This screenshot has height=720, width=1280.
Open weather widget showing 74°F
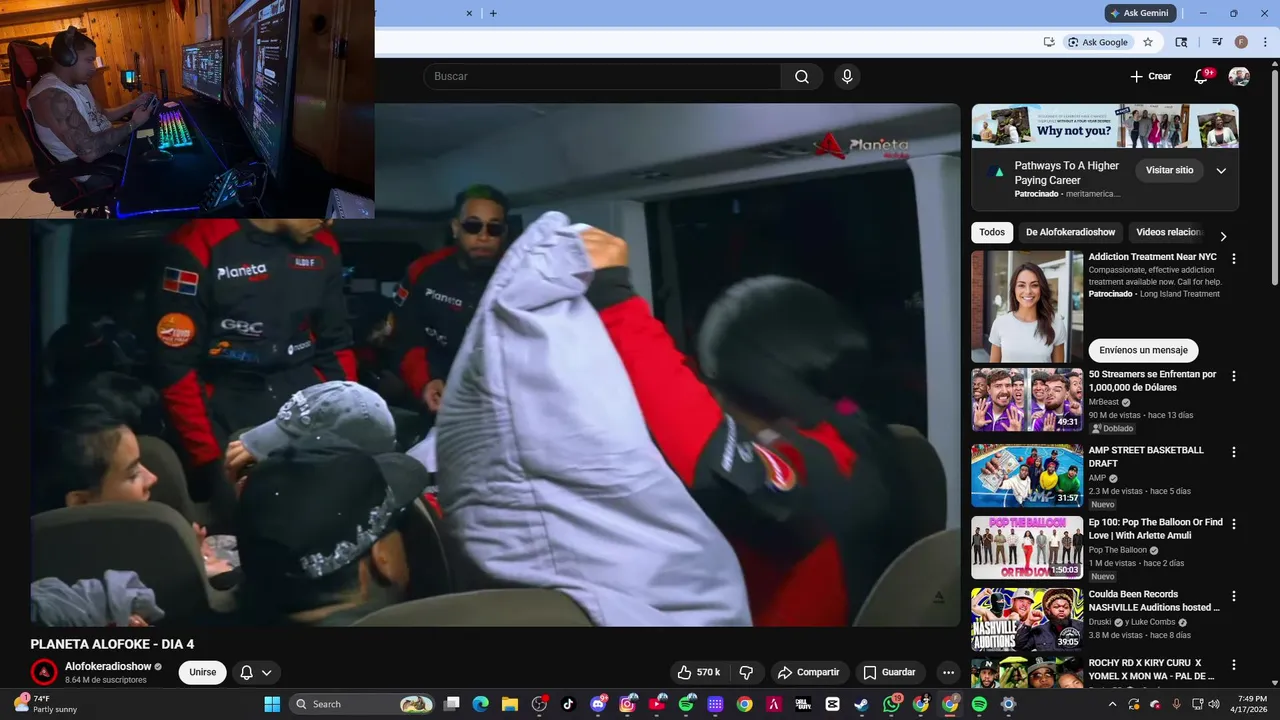point(48,704)
